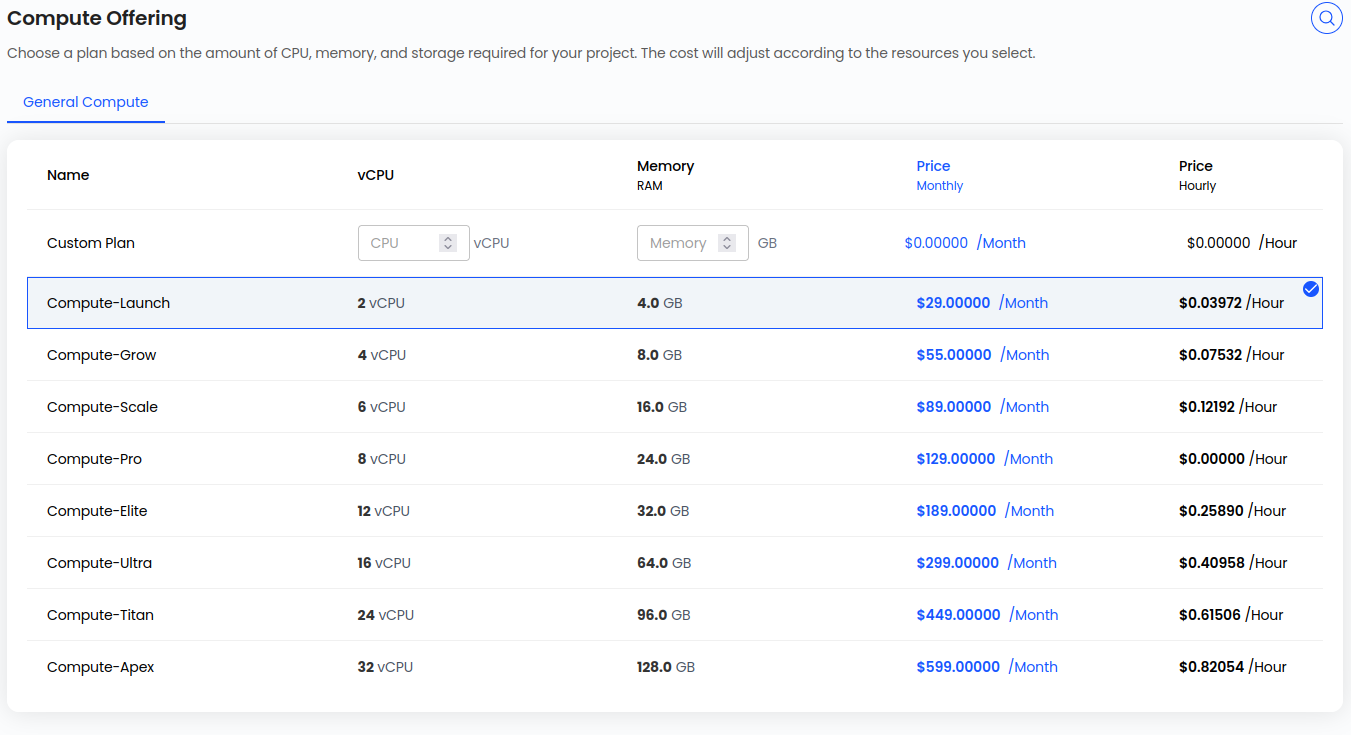Click the $0.40958 hourly price
The width and height of the screenshot is (1351, 735).
pos(1212,563)
